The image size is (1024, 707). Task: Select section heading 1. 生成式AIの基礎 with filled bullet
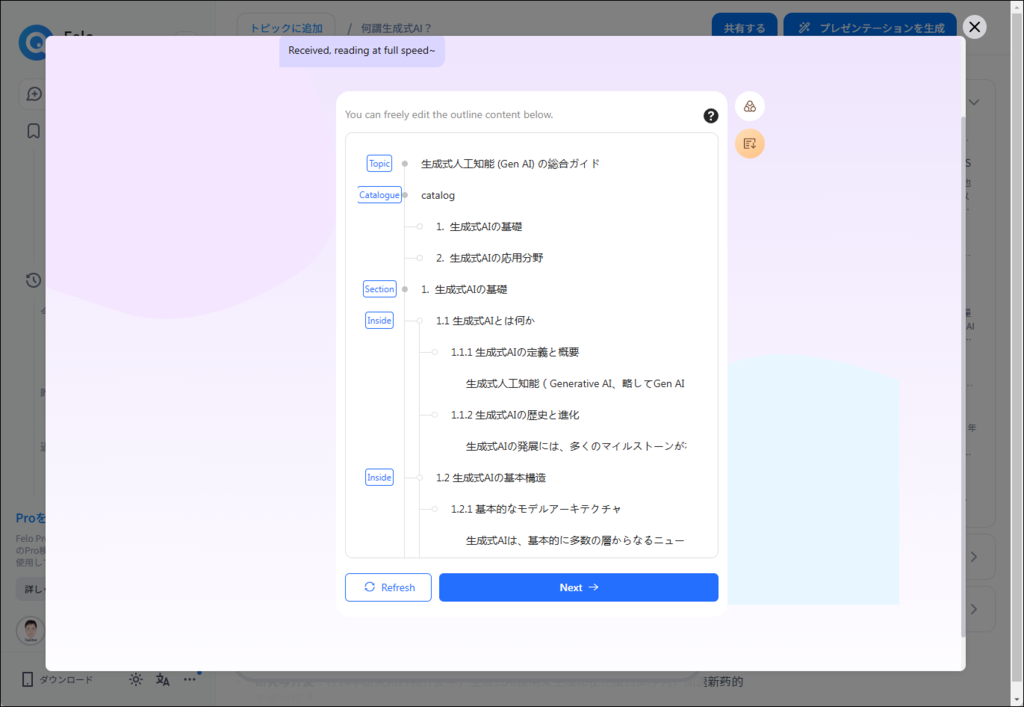pyautogui.click(x=464, y=289)
